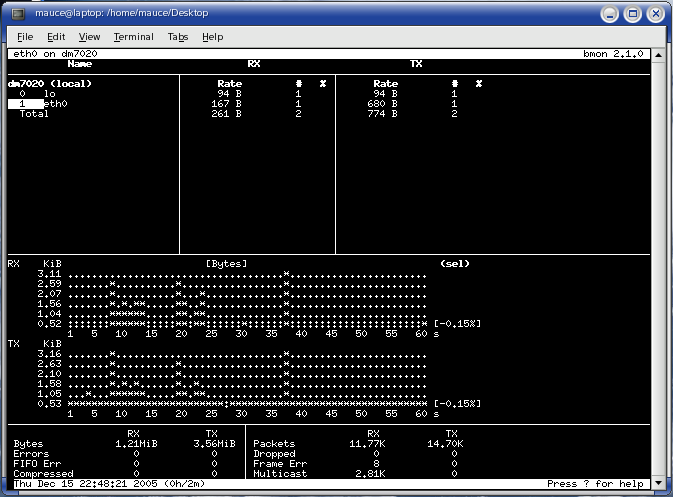Image resolution: width=673 pixels, height=497 pixels.
Task: Click the TX 'Rate' column header
Action: pos(385,84)
